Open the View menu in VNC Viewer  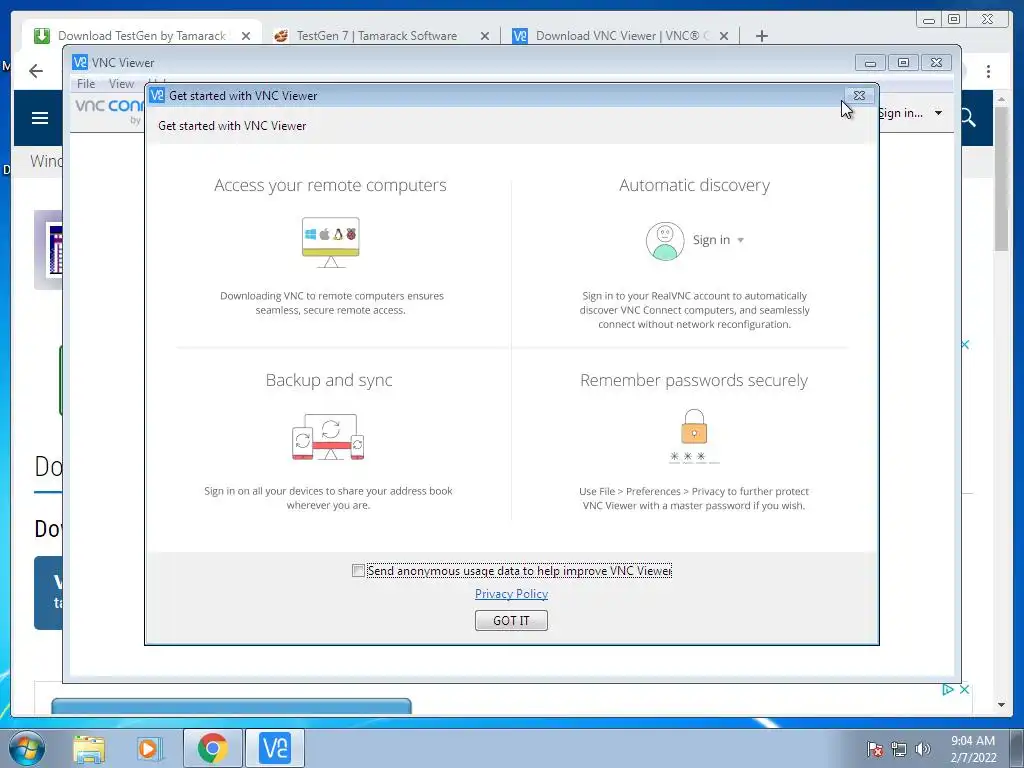(121, 84)
